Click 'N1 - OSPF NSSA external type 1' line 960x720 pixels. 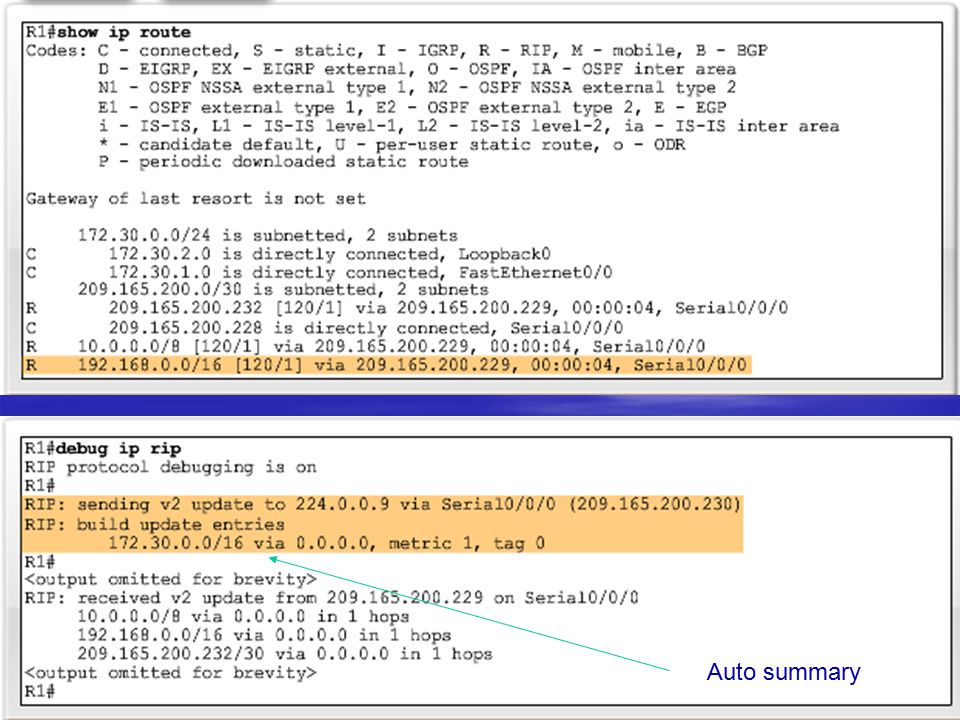pos(417,88)
